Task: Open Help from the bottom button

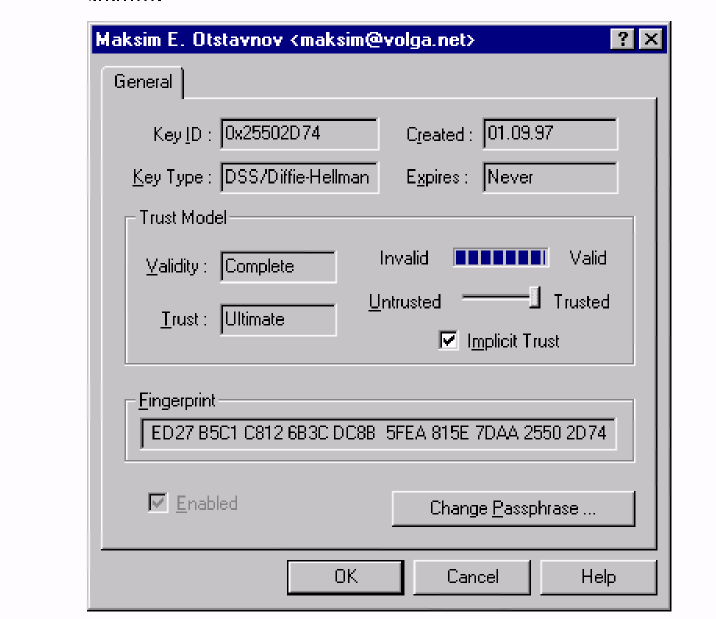Action: point(598,577)
